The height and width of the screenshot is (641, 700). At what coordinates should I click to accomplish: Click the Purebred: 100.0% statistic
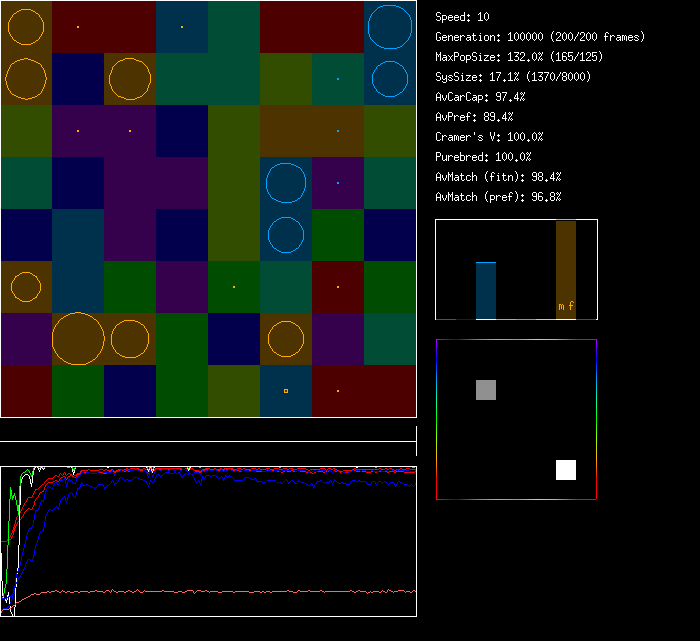tap(483, 157)
